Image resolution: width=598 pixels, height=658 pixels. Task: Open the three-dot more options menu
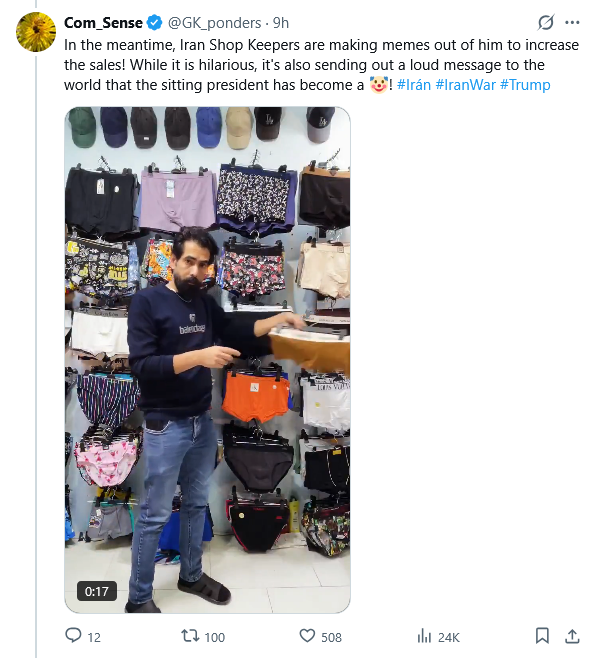pos(572,23)
